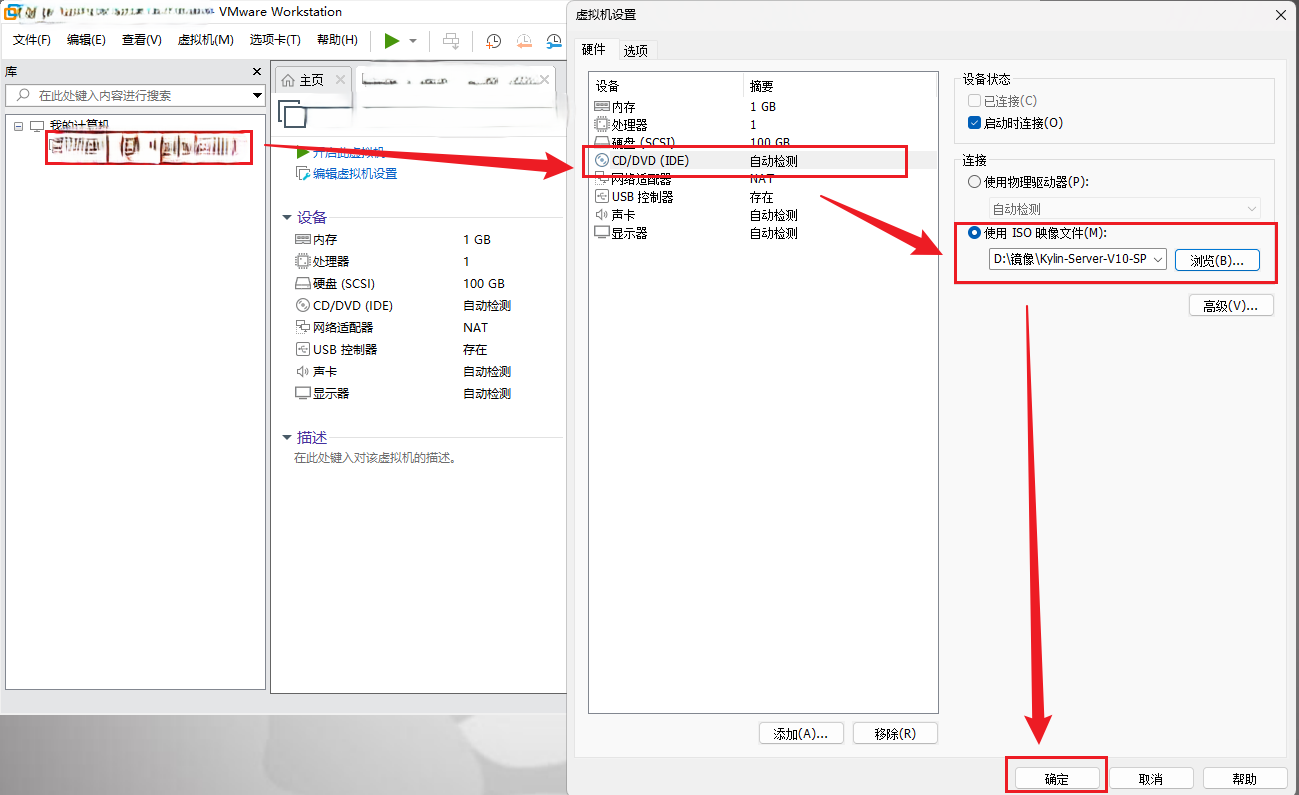1299x795 pixels.
Task: Open 选项卡(T) menu
Action: pos(275,40)
